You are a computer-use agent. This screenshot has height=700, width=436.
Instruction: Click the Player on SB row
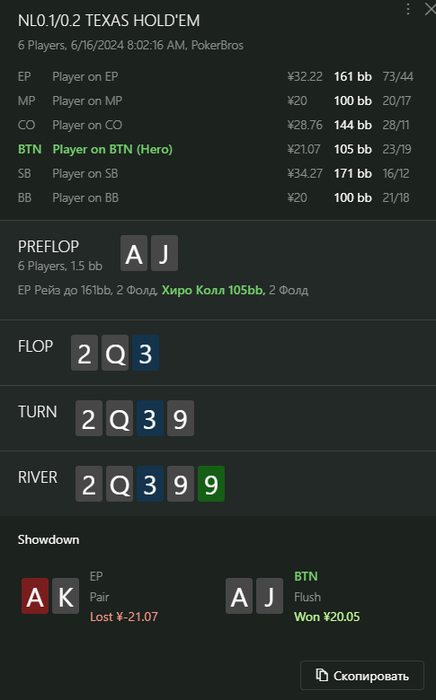pos(216,173)
